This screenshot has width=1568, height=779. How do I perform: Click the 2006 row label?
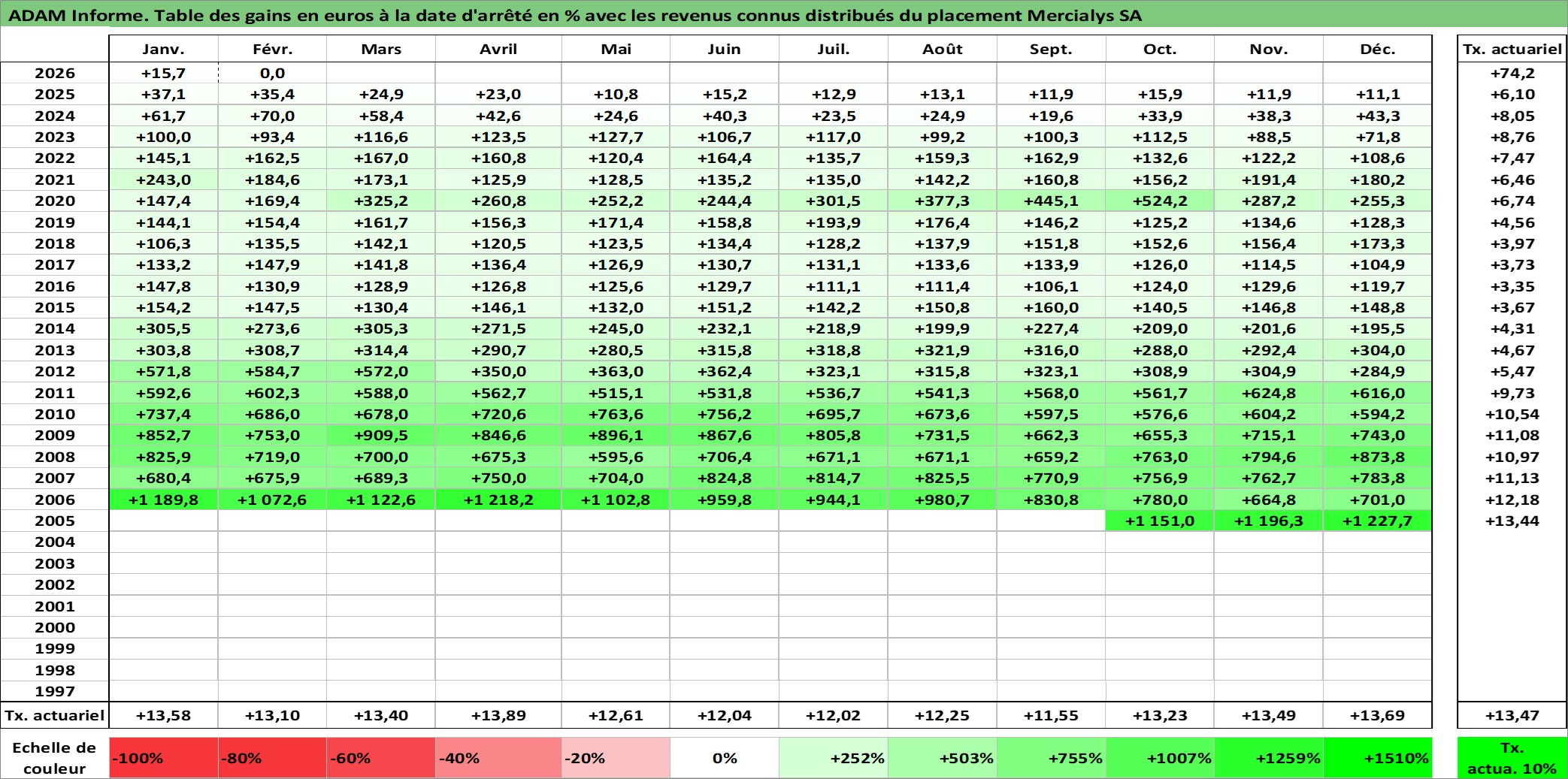coord(55,500)
